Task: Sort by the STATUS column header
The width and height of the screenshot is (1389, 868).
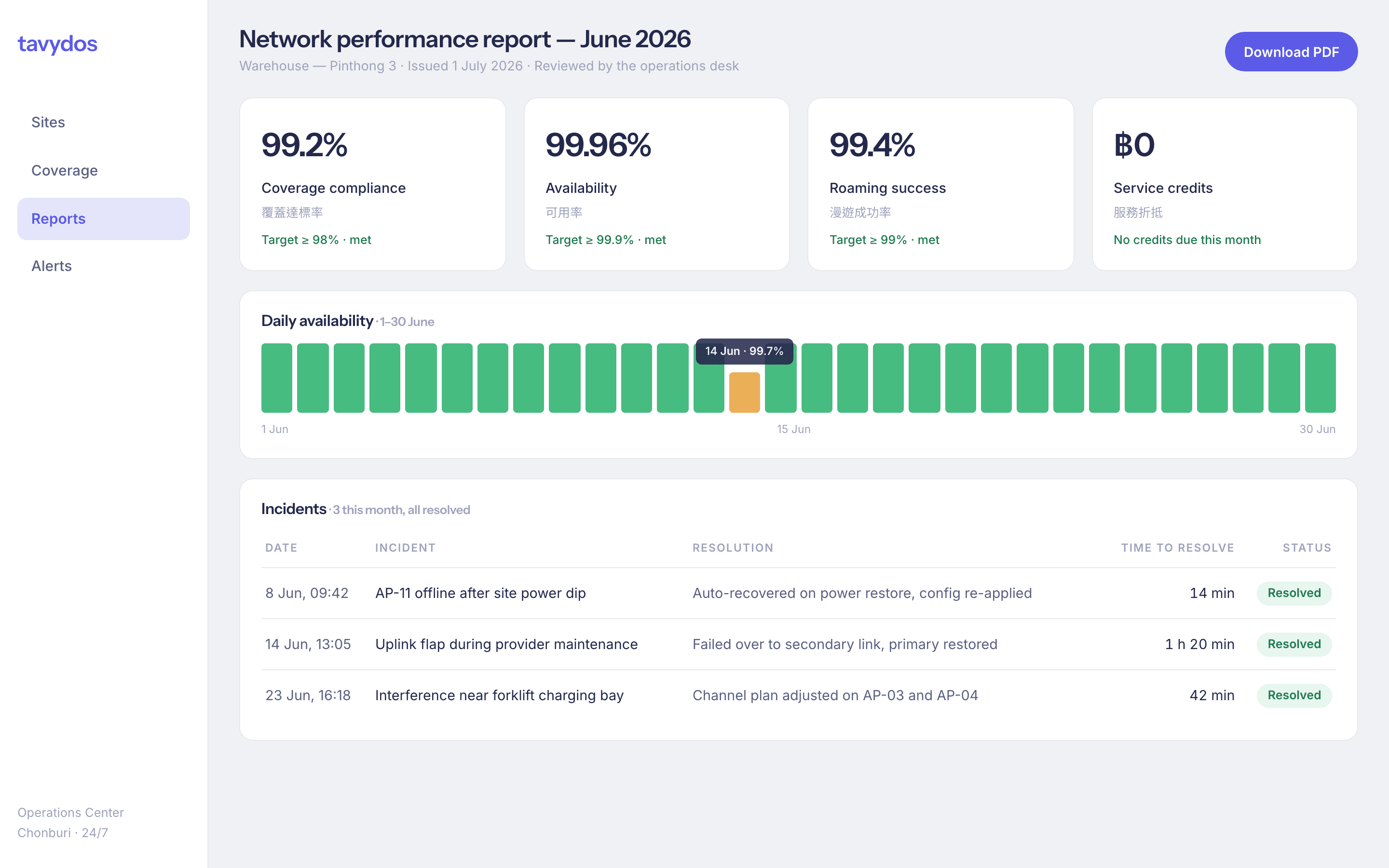Action: [1307, 548]
